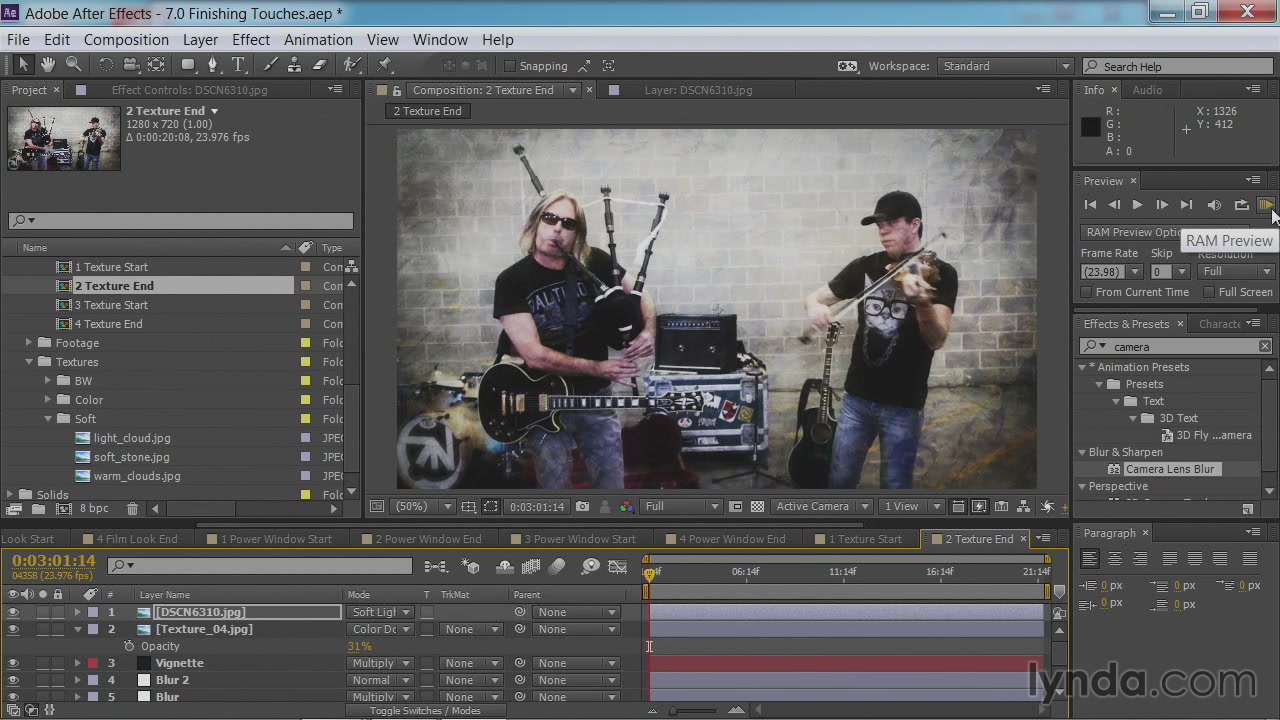This screenshot has width=1280, height=720.
Task: Hide the Blur 2 layer eye
Action: (x=13, y=680)
